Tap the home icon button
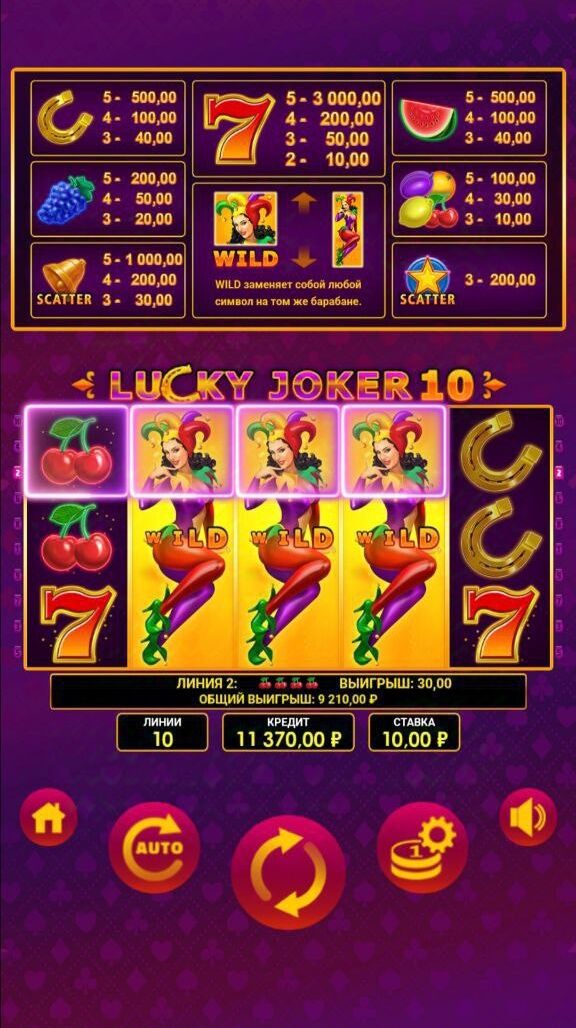The image size is (576, 1028). pyautogui.click(x=48, y=817)
